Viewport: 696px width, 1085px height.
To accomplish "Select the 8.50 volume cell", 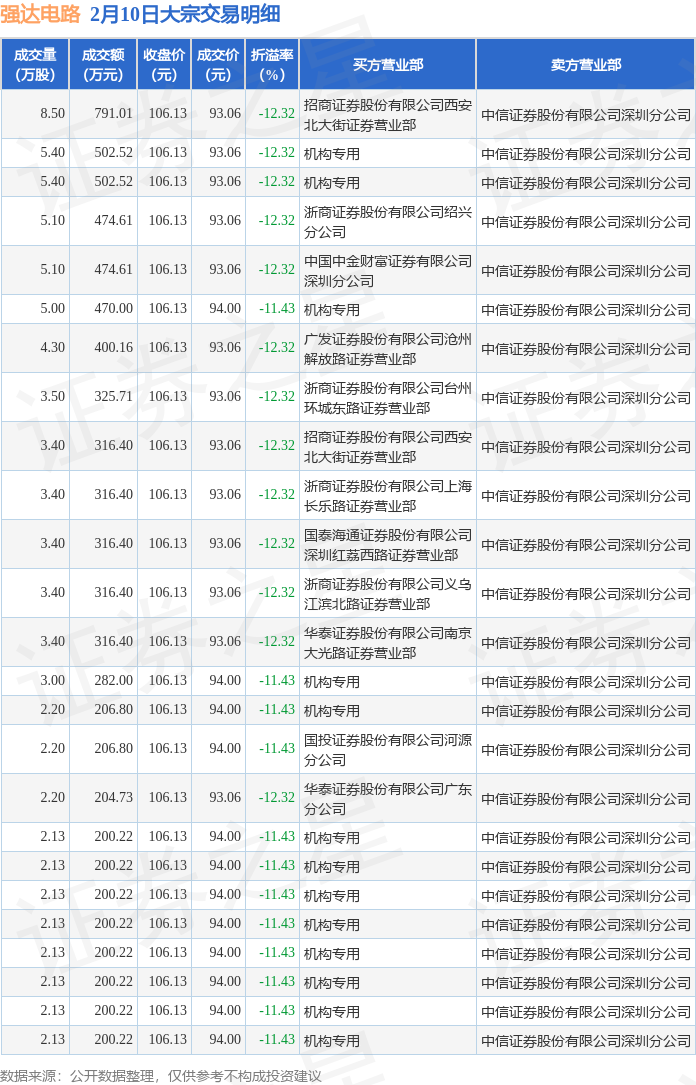I will [x=53, y=114].
